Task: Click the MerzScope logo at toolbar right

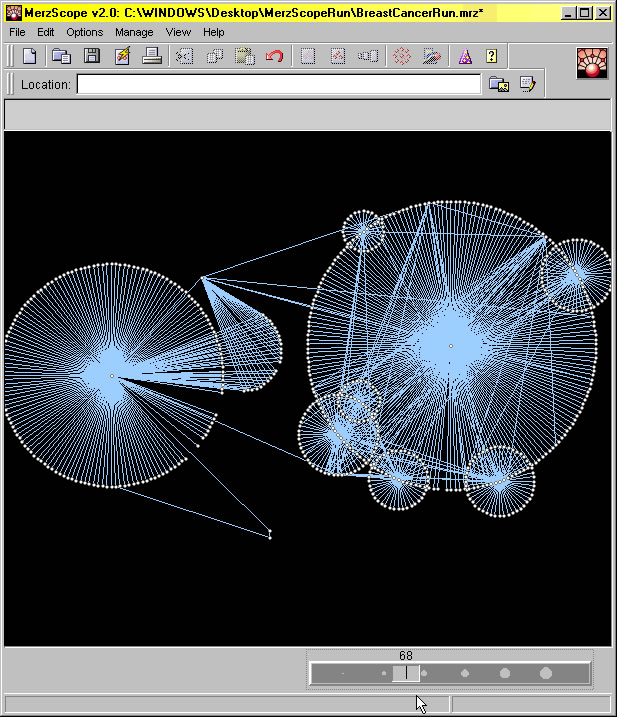Action: tap(594, 62)
